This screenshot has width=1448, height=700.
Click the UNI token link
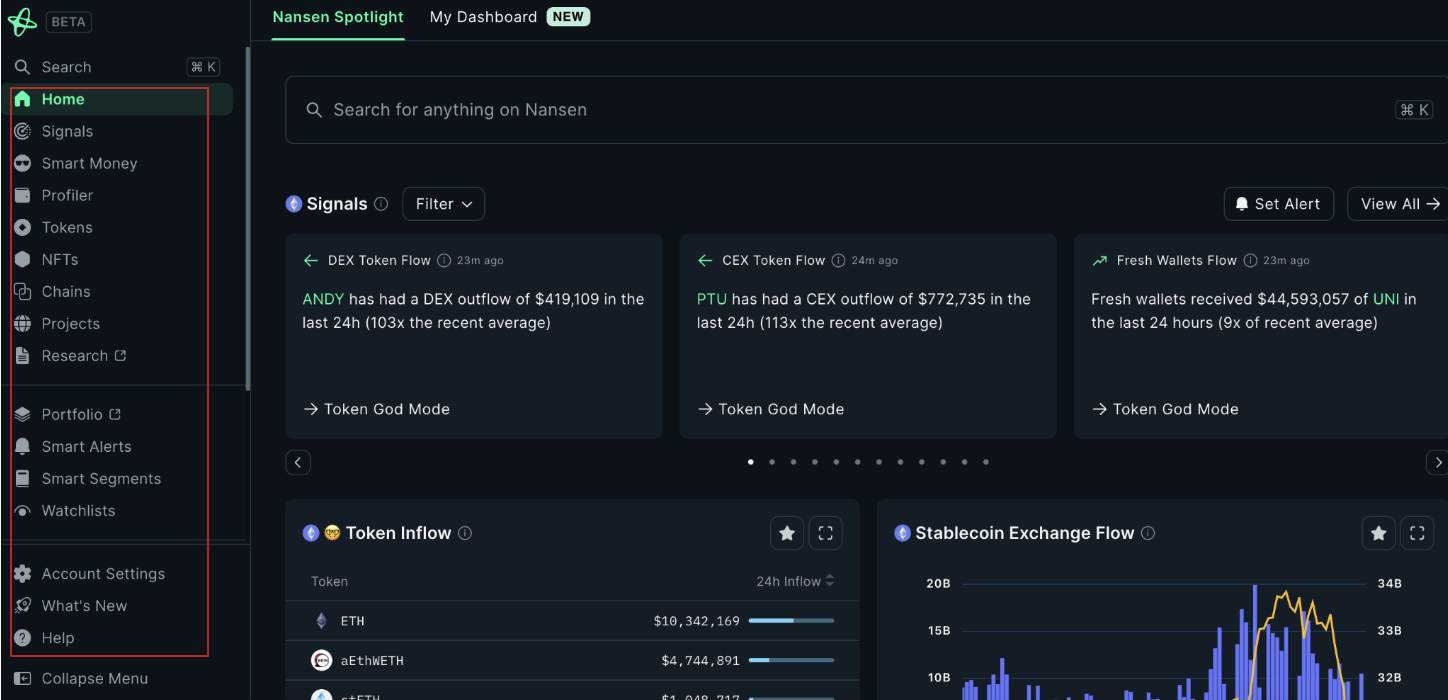tap(1386, 299)
